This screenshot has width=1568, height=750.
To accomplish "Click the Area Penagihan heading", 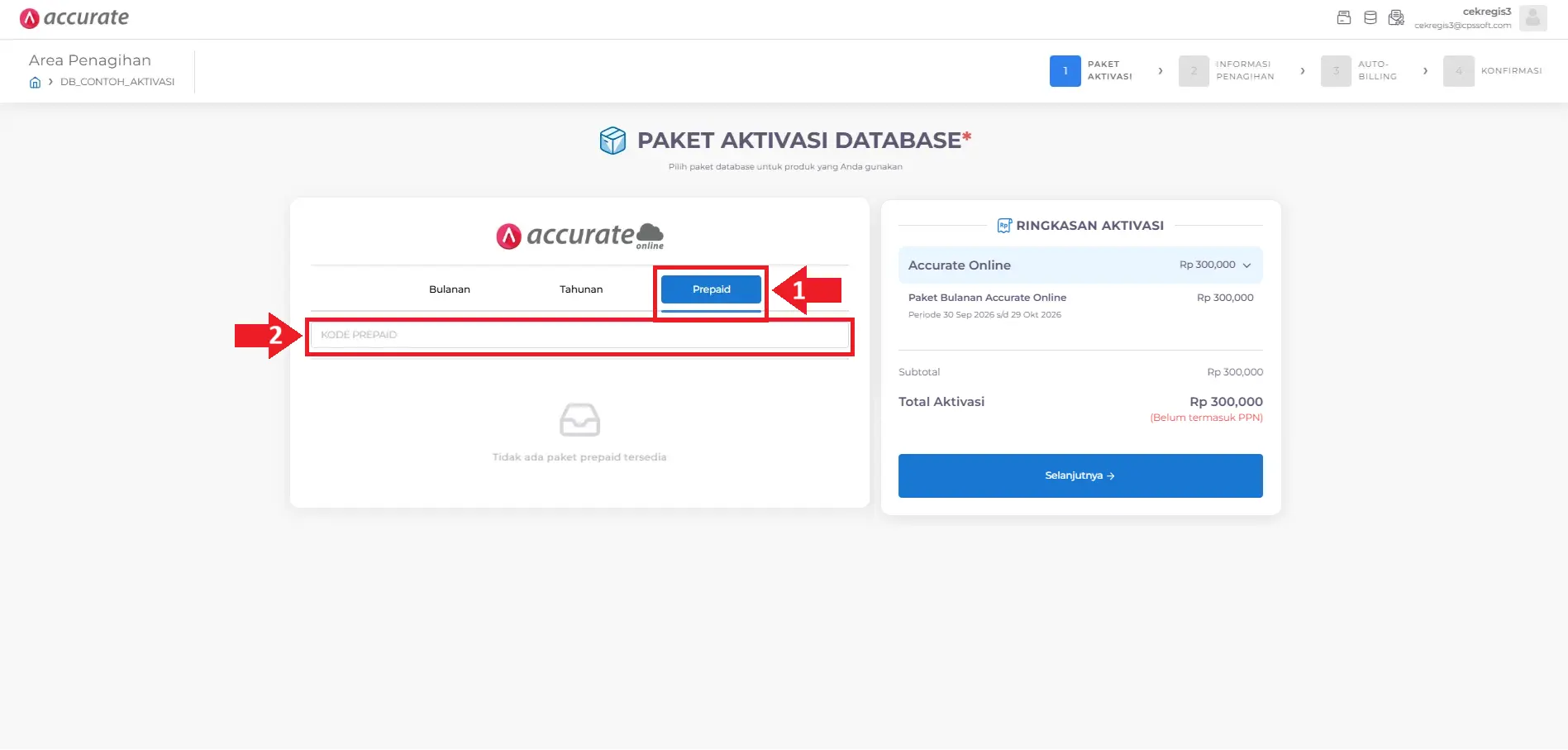I will [x=90, y=60].
